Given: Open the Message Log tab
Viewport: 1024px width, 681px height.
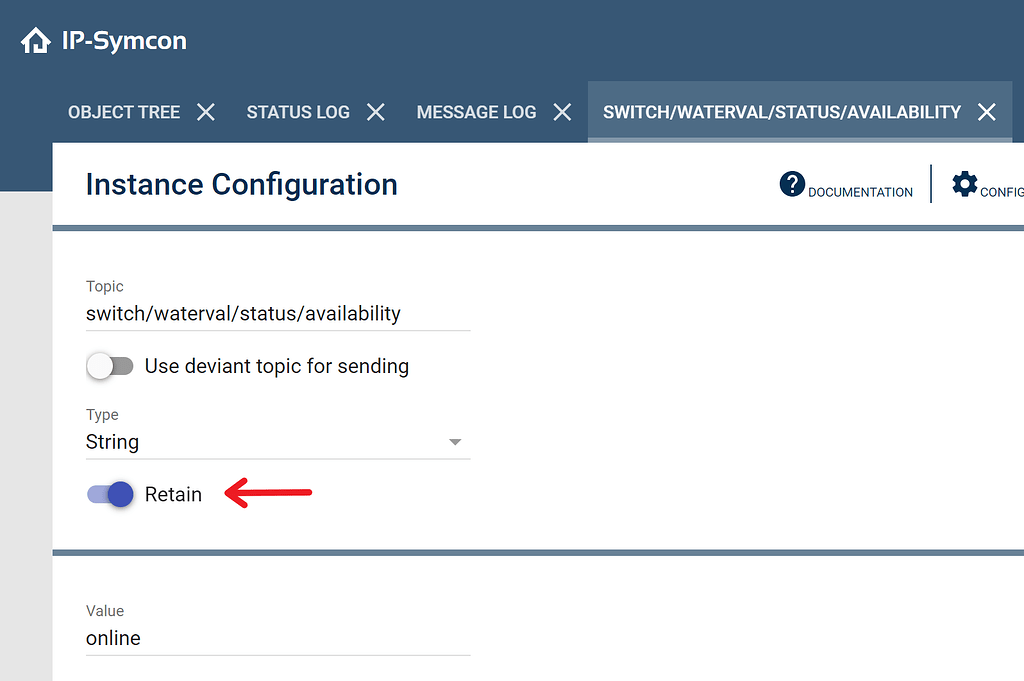Looking at the screenshot, I should coord(476,112).
